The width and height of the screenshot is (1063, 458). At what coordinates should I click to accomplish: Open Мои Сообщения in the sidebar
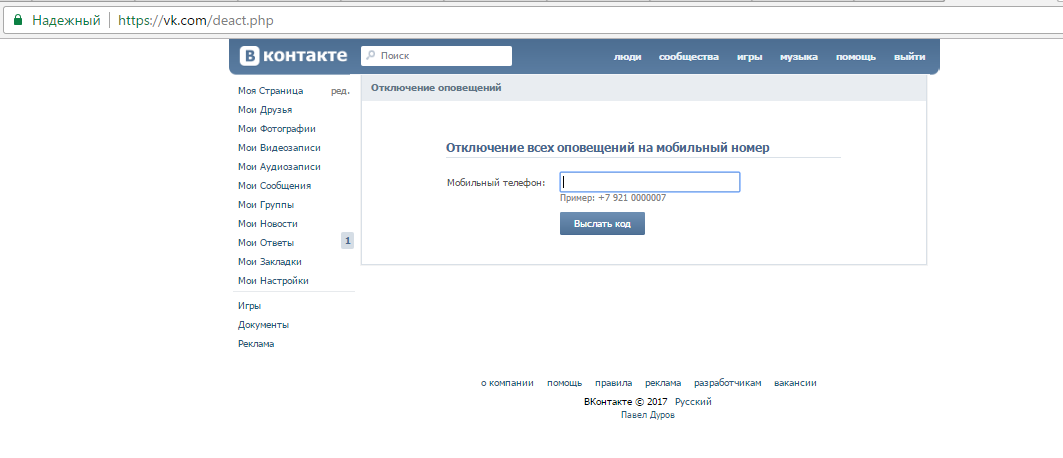274,185
